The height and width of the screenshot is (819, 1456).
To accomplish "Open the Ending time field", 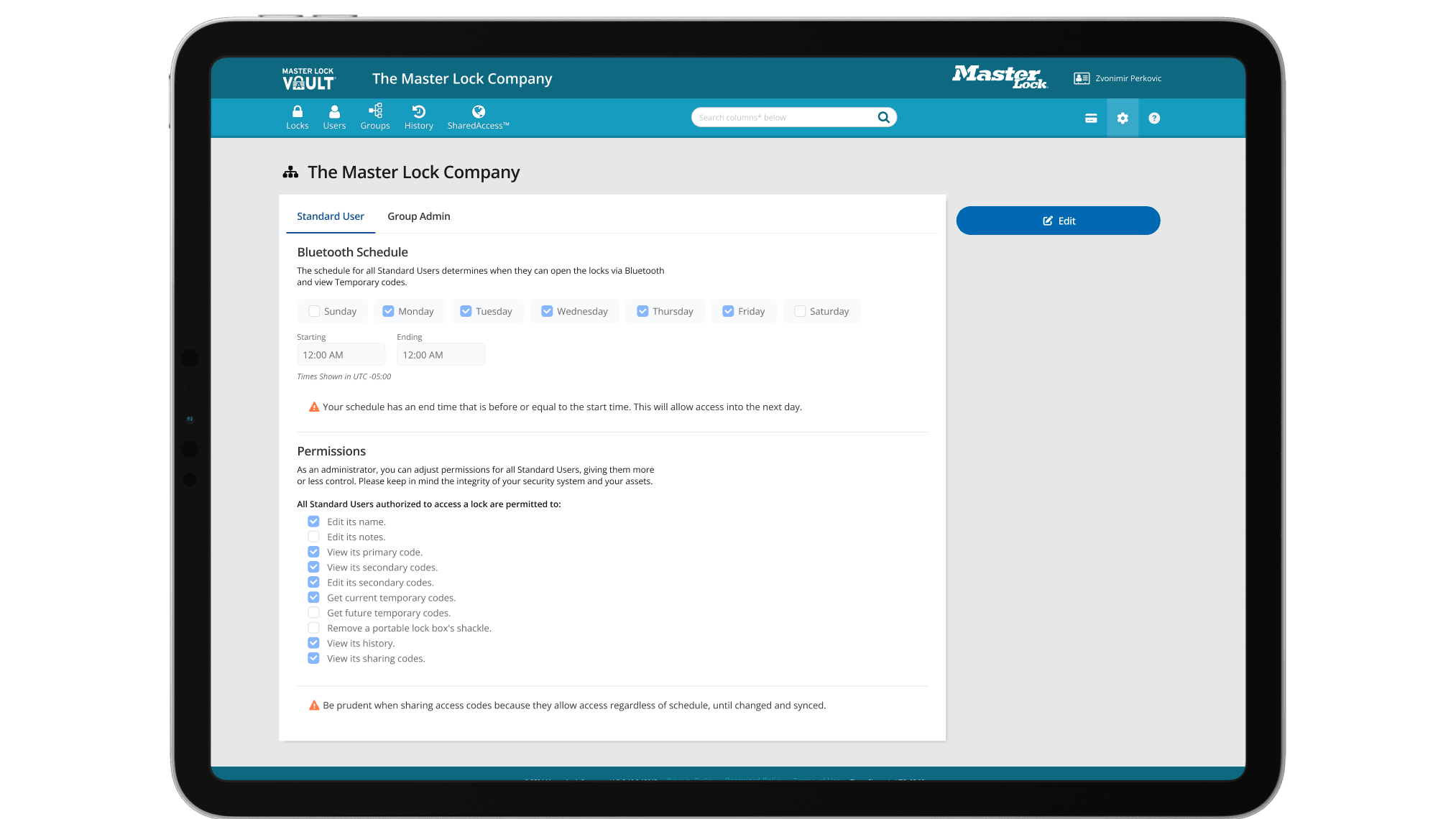I will [441, 355].
